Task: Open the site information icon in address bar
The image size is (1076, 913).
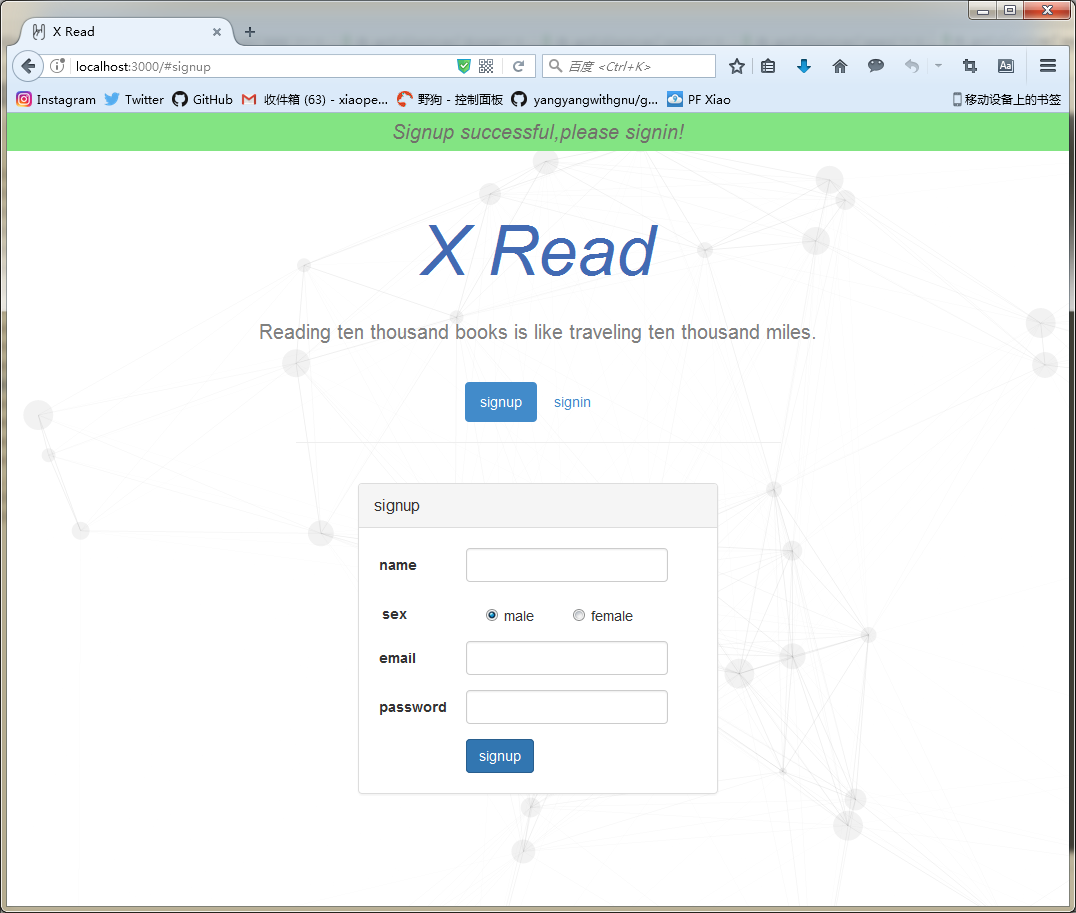Action: pos(58,66)
